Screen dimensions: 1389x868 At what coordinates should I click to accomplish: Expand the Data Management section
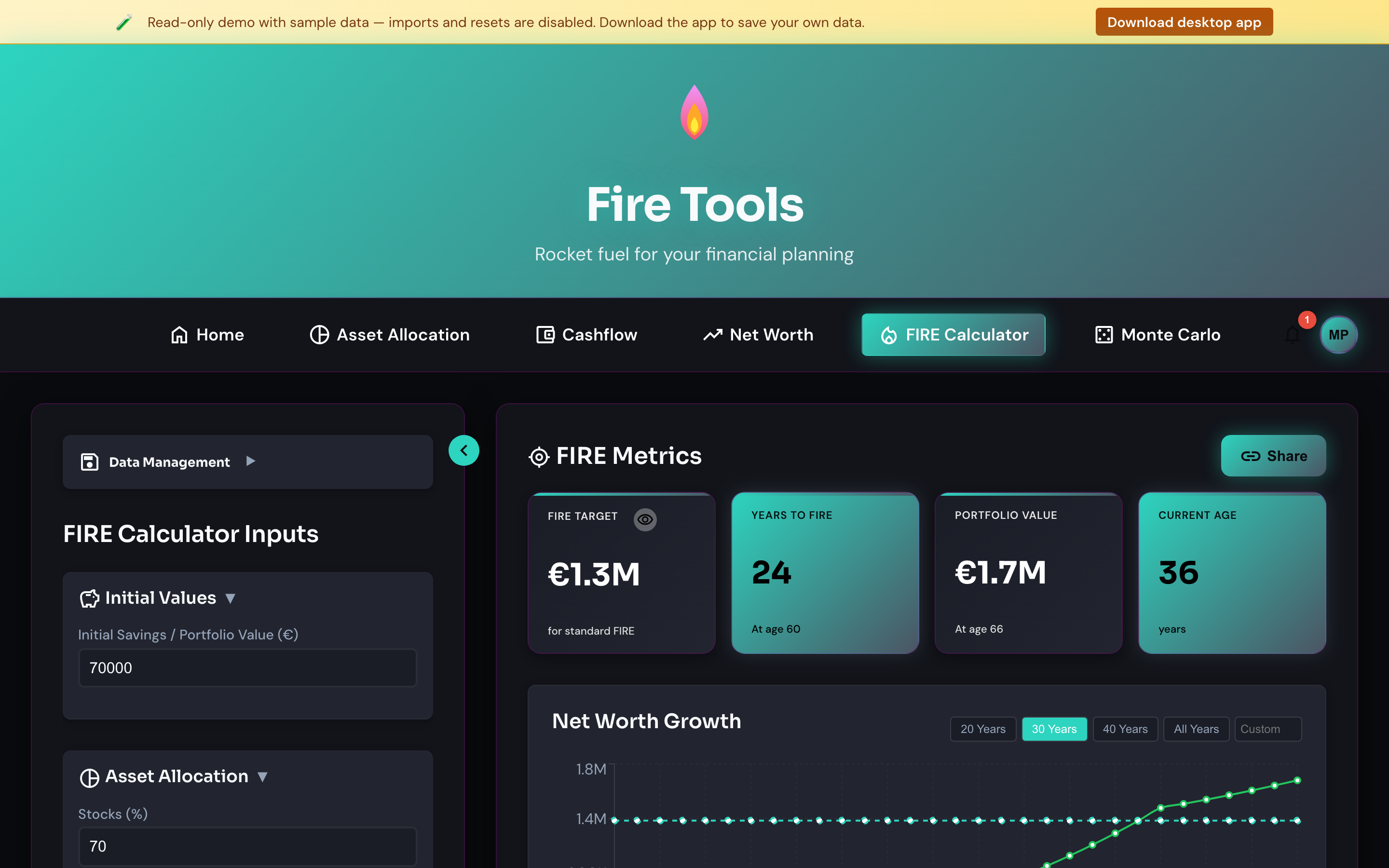pos(247,461)
